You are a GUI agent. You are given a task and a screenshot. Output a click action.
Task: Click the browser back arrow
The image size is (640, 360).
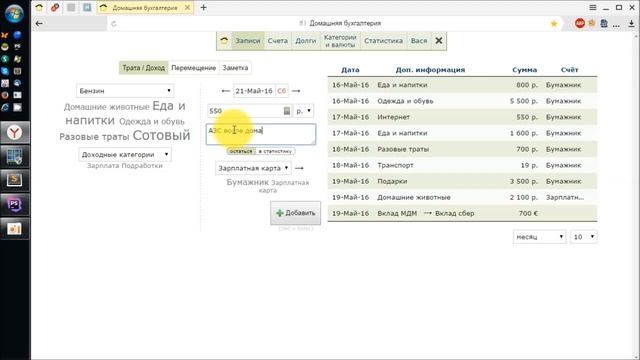pyautogui.click(x=39, y=24)
